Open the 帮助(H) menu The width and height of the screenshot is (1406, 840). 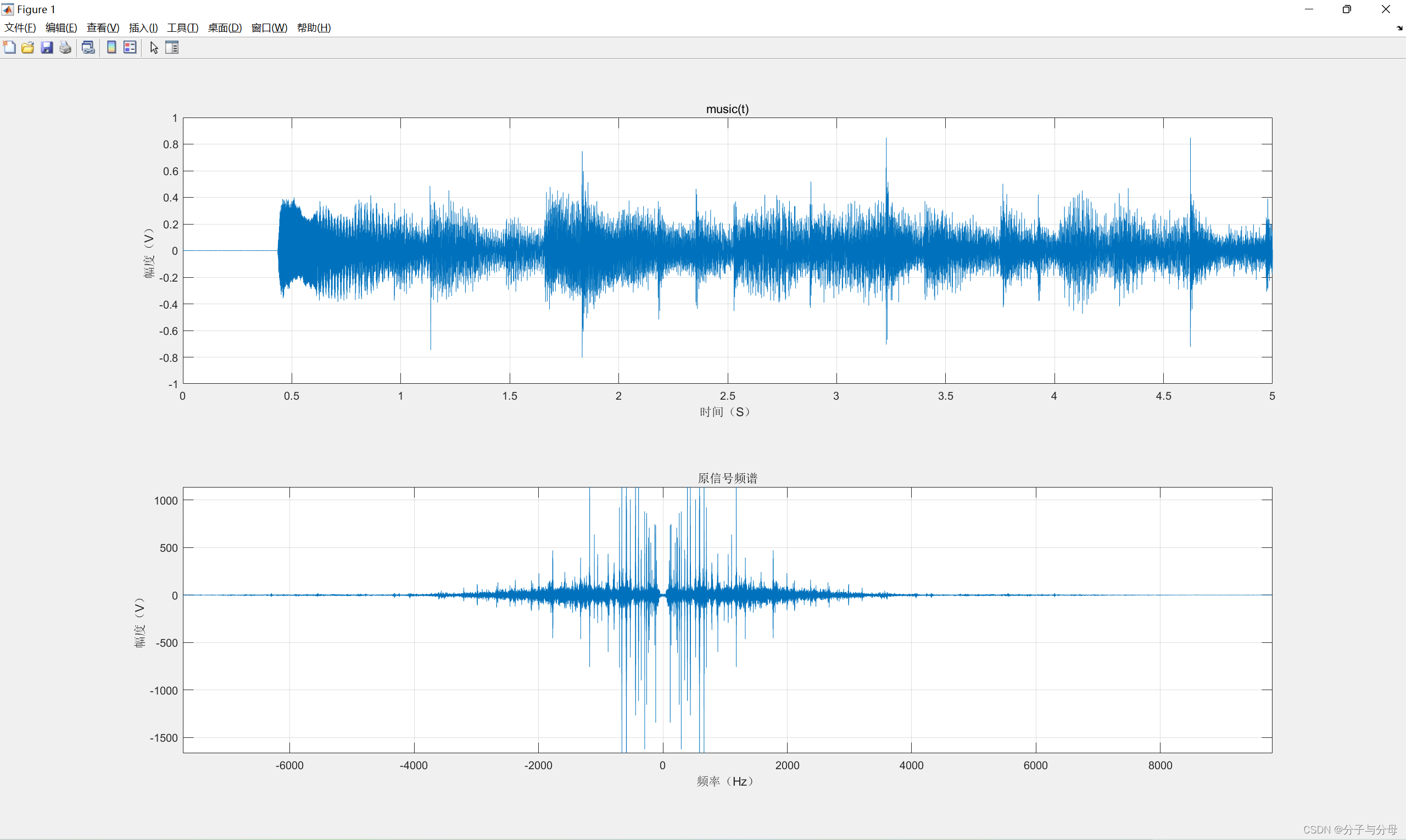pyautogui.click(x=314, y=28)
